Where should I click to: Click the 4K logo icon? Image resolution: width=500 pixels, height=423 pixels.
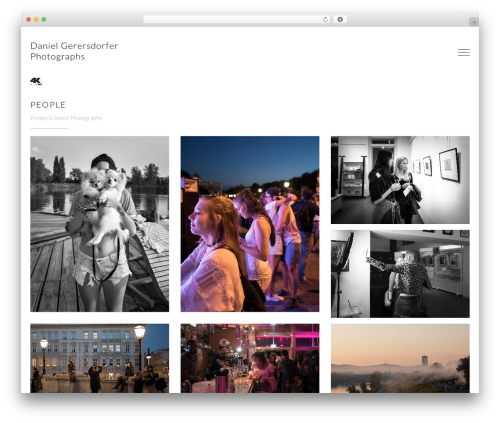coord(36,81)
